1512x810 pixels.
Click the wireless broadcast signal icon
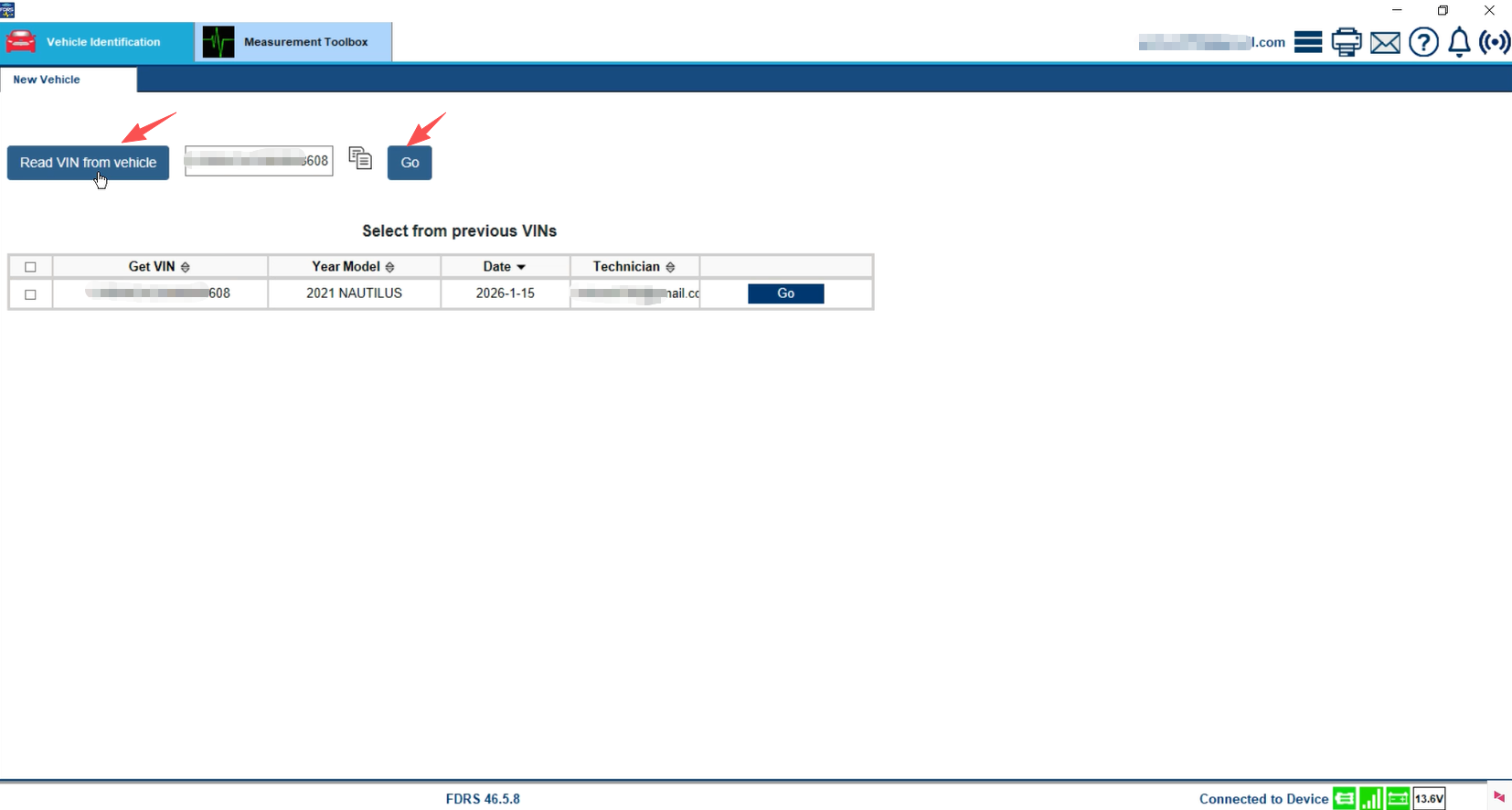click(1495, 42)
